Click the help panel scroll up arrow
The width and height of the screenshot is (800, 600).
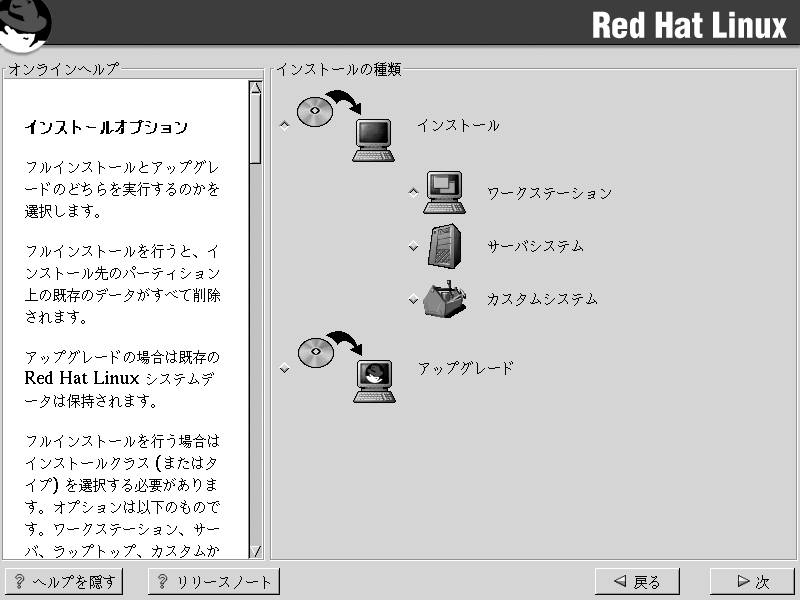pyautogui.click(x=256, y=88)
